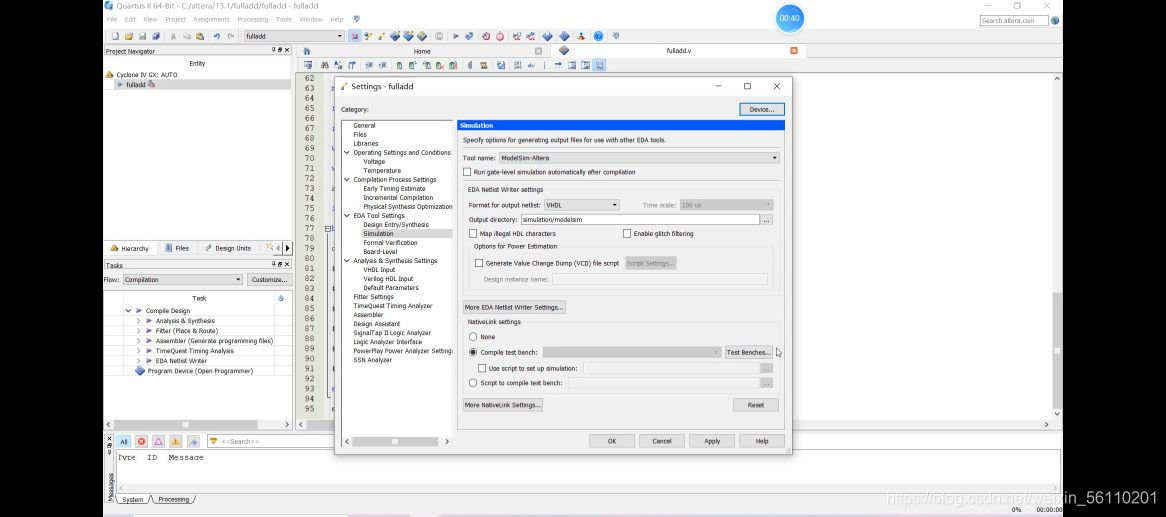Screen dimensions: 1166x517
Task: Click the binoculars Find icon in the editor toolbar
Action: coord(324,65)
